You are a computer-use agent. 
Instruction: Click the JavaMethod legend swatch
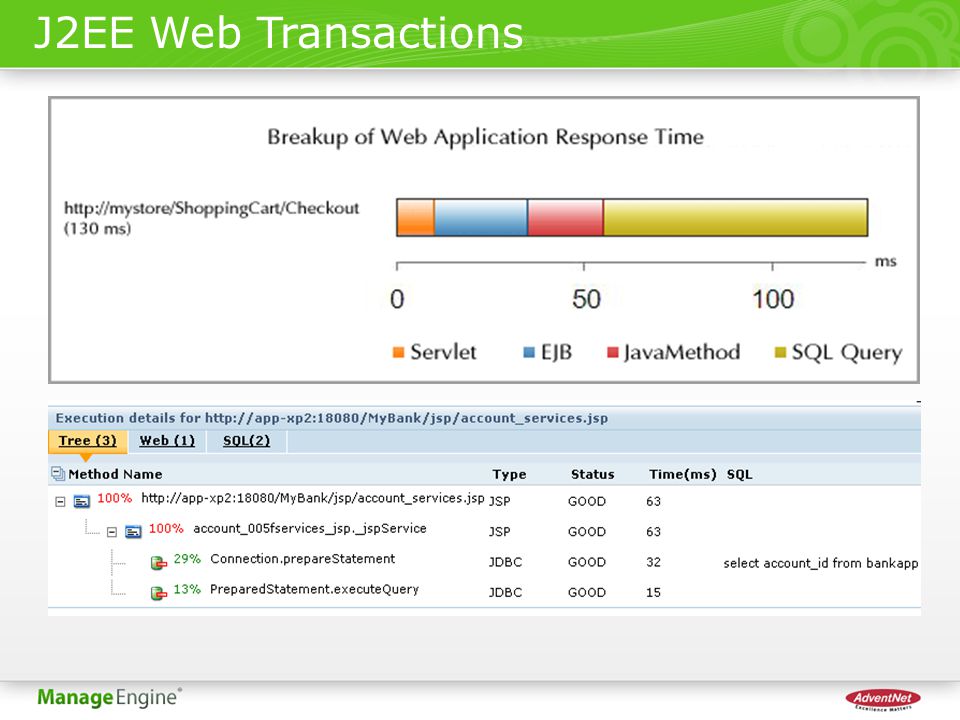tap(612, 353)
